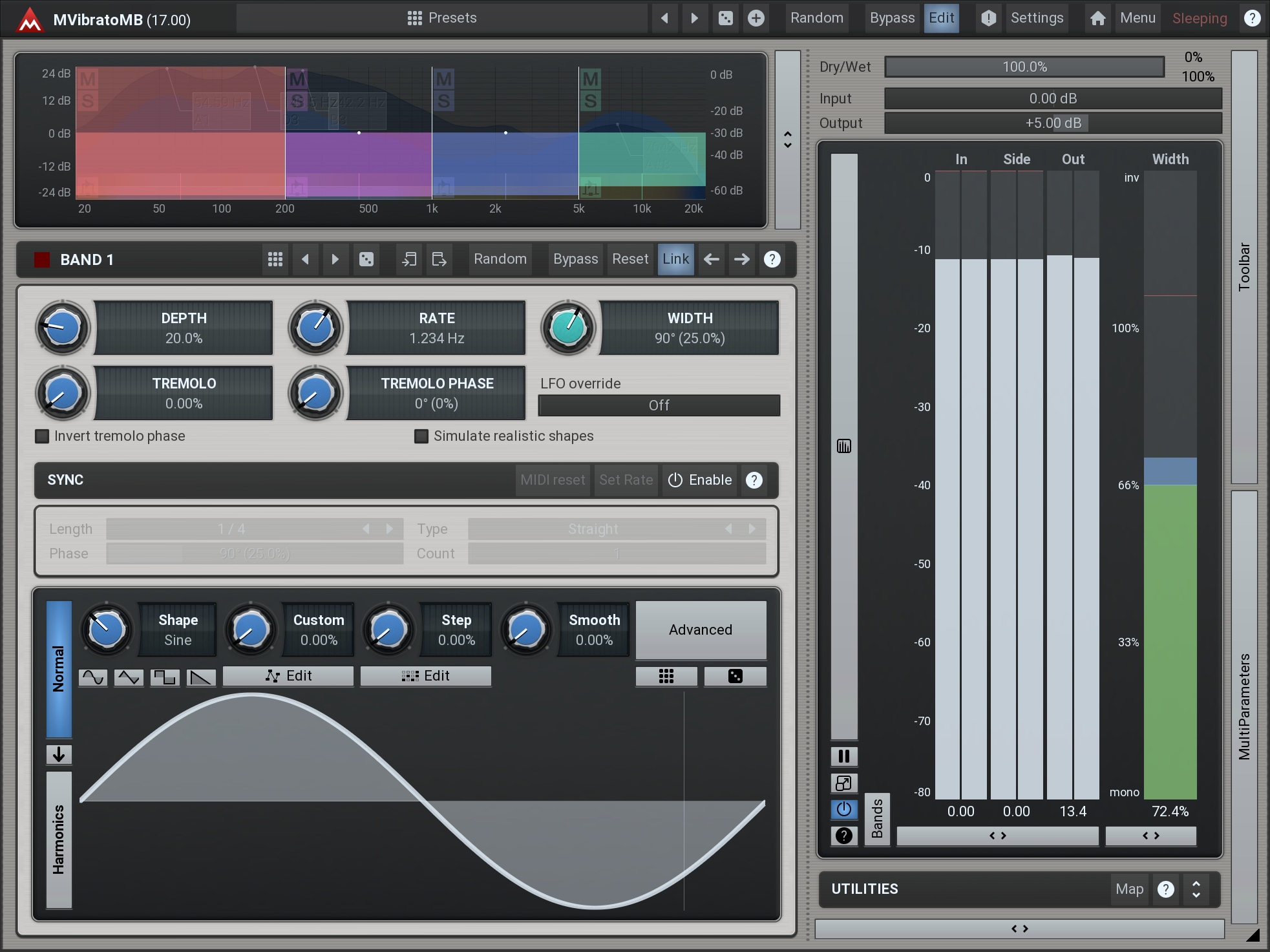Image resolution: width=1270 pixels, height=952 pixels.
Task: Choose the sawtooth waveform shape icon
Action: 201,677
